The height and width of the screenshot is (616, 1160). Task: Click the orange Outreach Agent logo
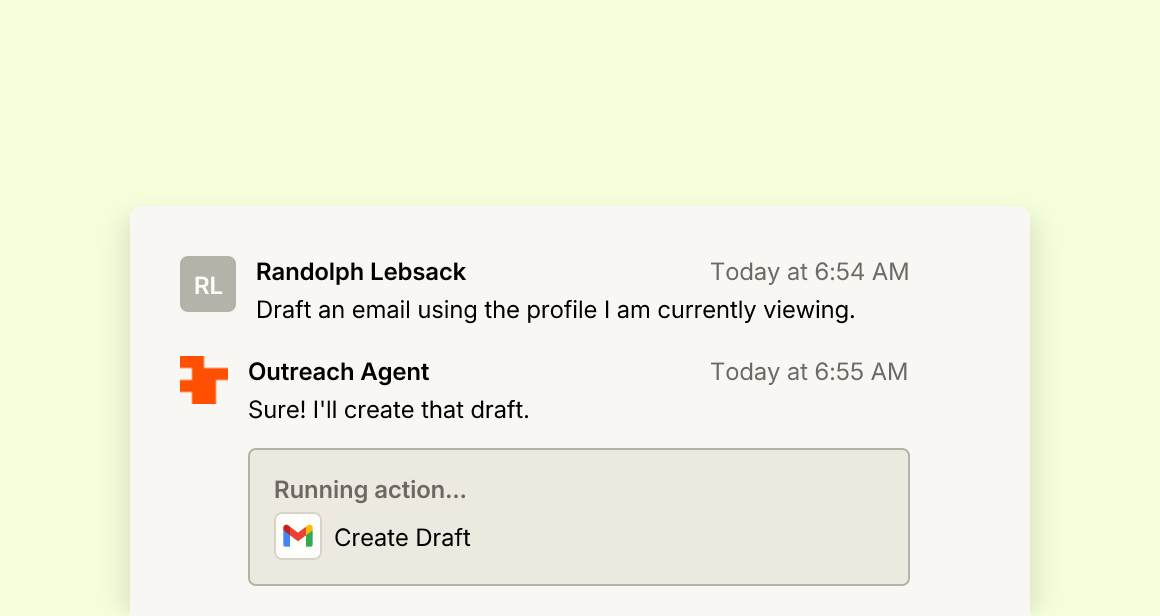(203, 380)
